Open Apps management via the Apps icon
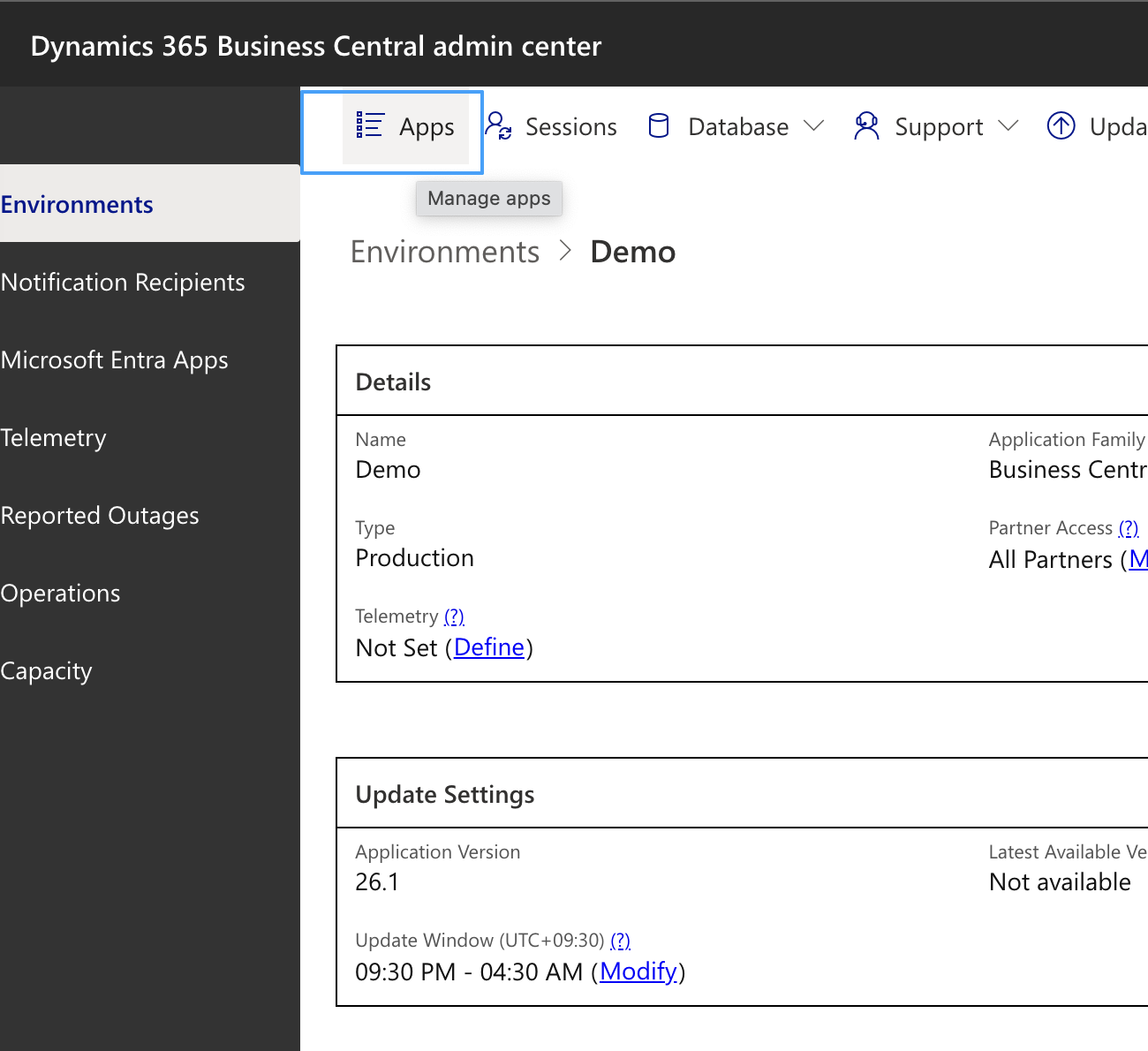The width and height of the screenshot is (1148, 1051). [x=370, y=125]
